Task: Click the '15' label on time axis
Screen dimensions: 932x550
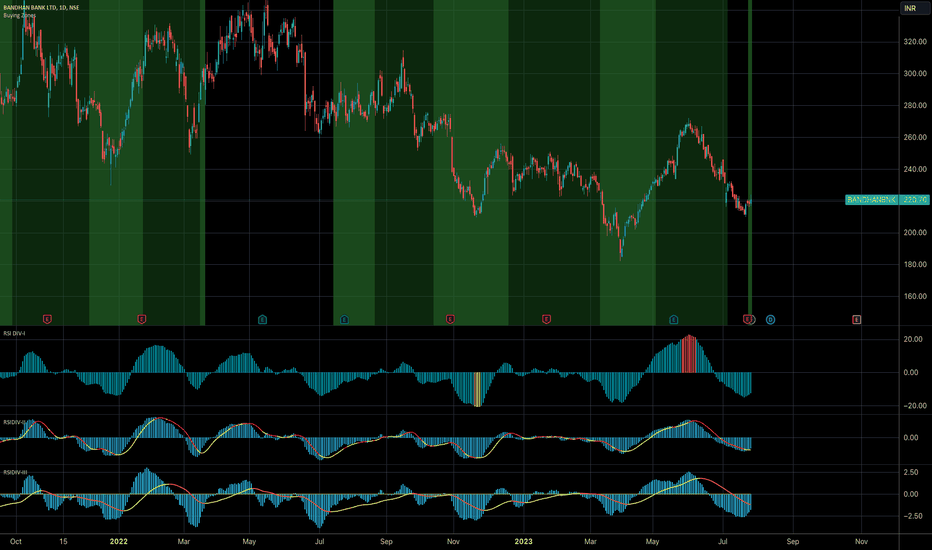Action: 63,542
